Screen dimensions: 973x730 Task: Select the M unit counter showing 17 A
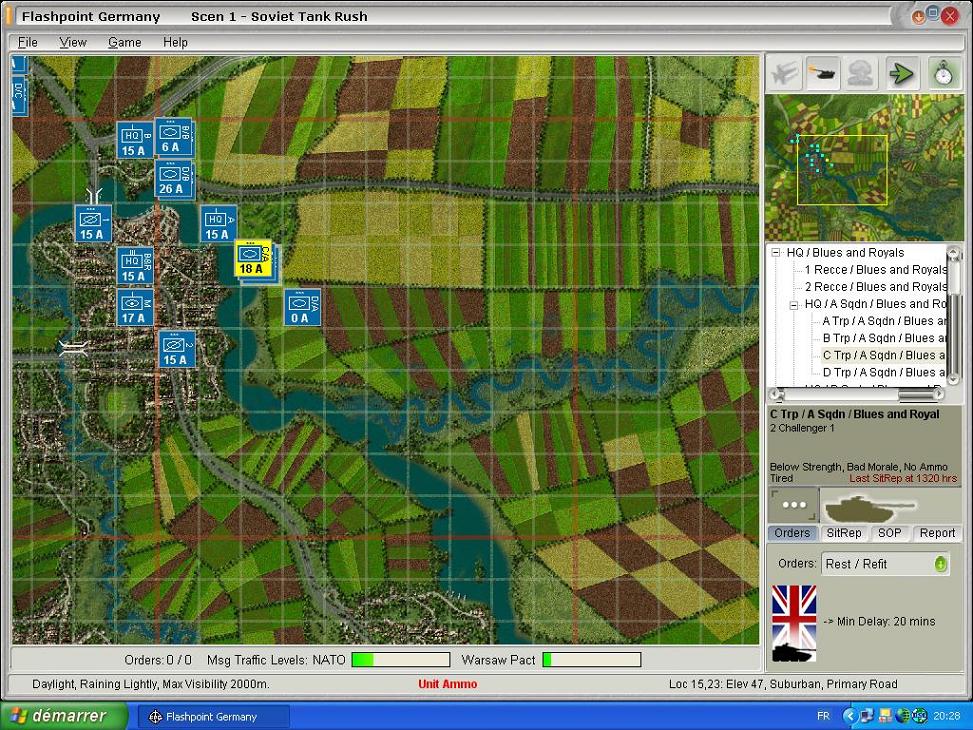tap(135, 308)
